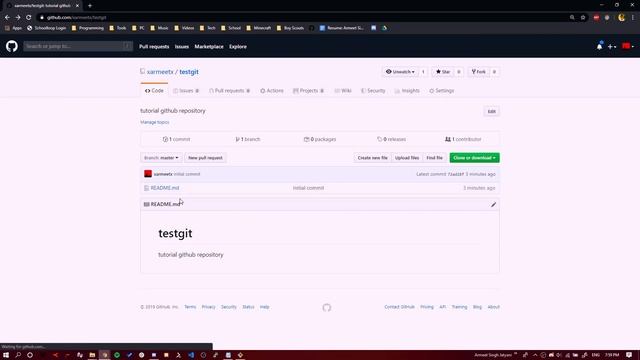Screen dimensions: 640x360
Task: Open a new browser tab
Action: (x=90, y=6)
